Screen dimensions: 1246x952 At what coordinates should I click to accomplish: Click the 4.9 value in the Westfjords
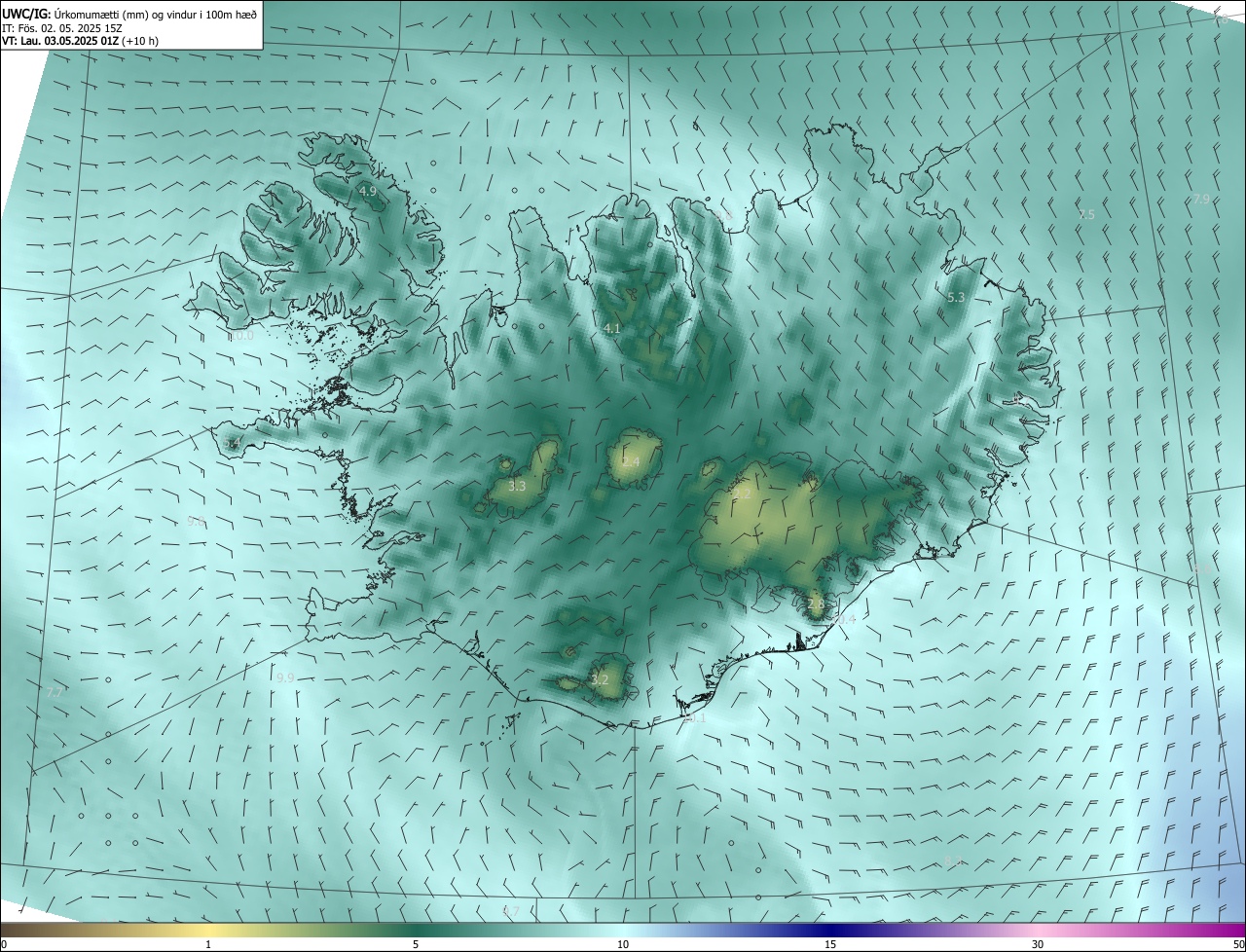click(x=368, y=192)
